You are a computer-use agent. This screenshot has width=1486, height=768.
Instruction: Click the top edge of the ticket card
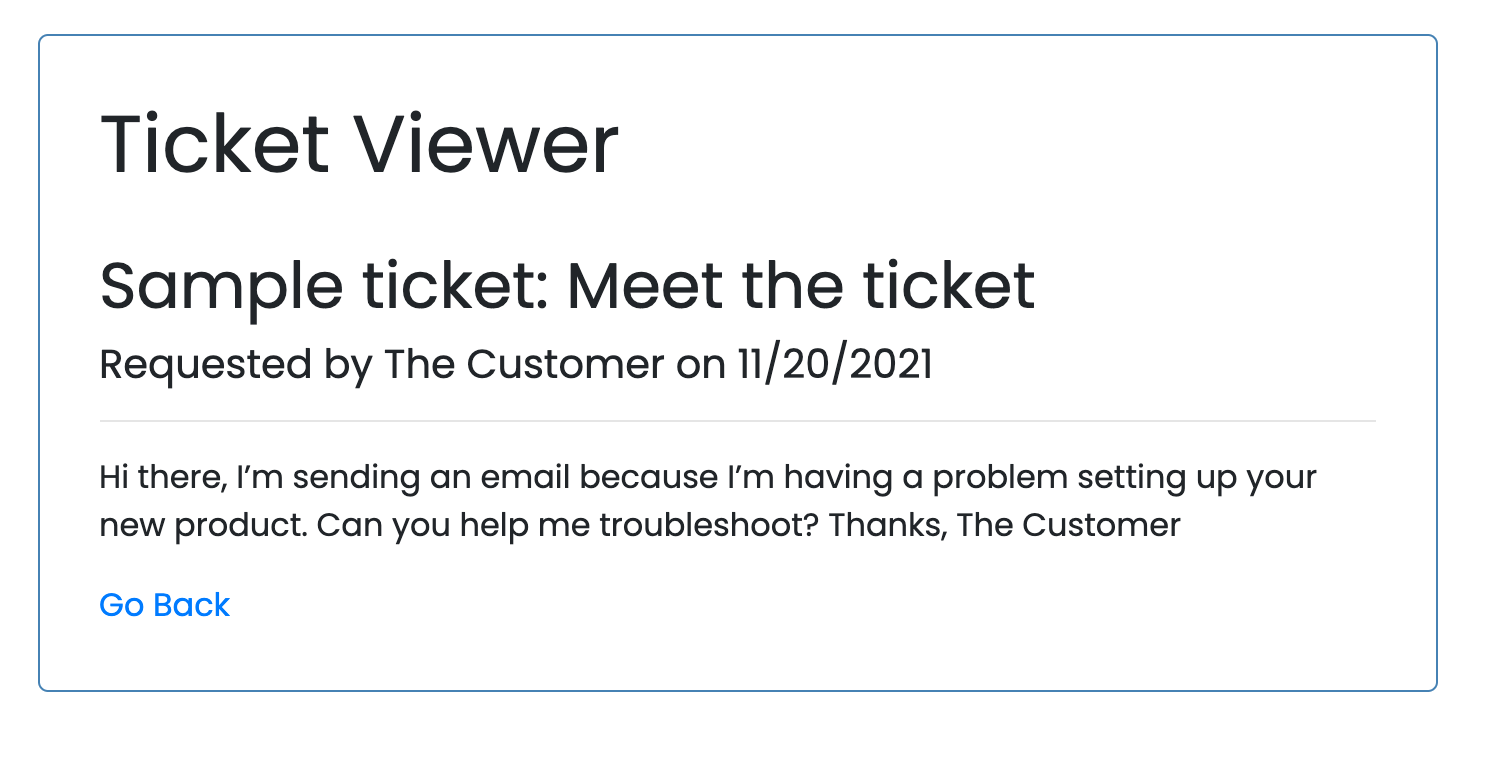(737, 36)
